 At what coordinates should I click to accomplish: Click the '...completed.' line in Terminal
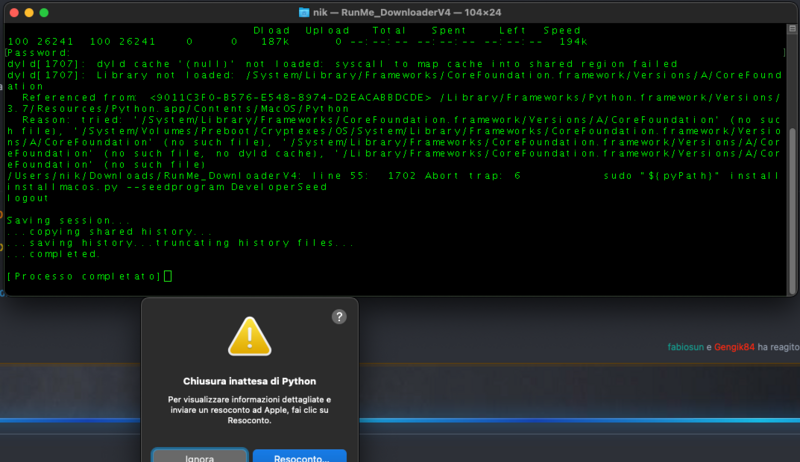click(x=54, y=254)
